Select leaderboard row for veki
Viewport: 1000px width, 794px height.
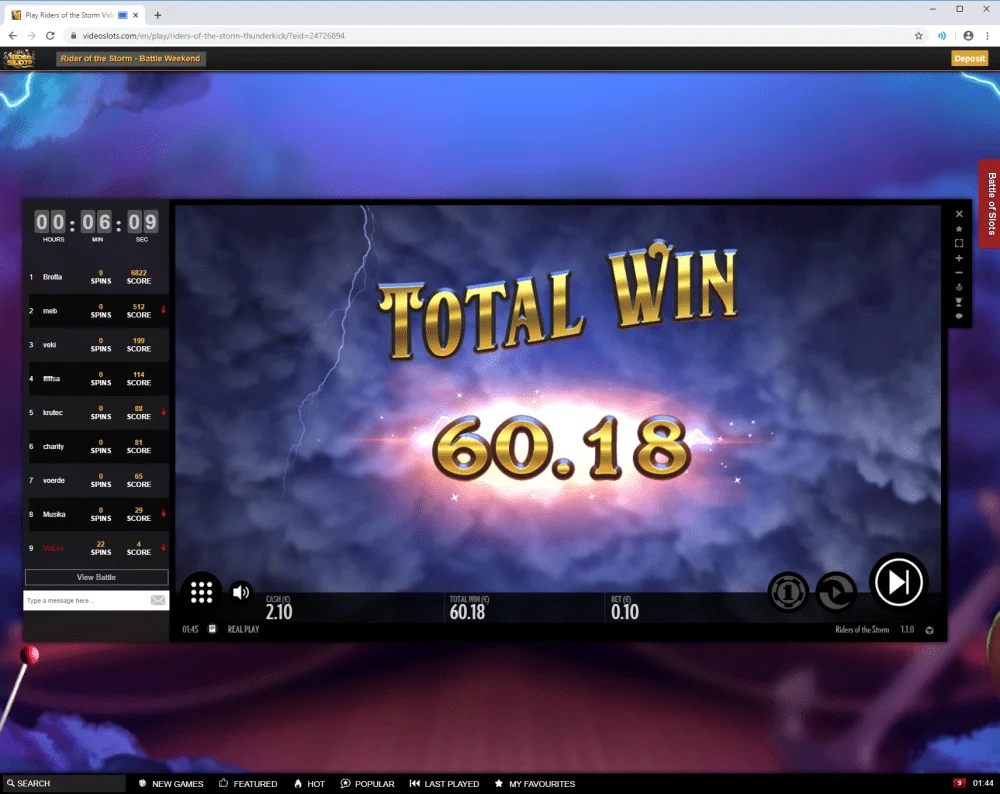pyautogui.click(x=97, y=344)
